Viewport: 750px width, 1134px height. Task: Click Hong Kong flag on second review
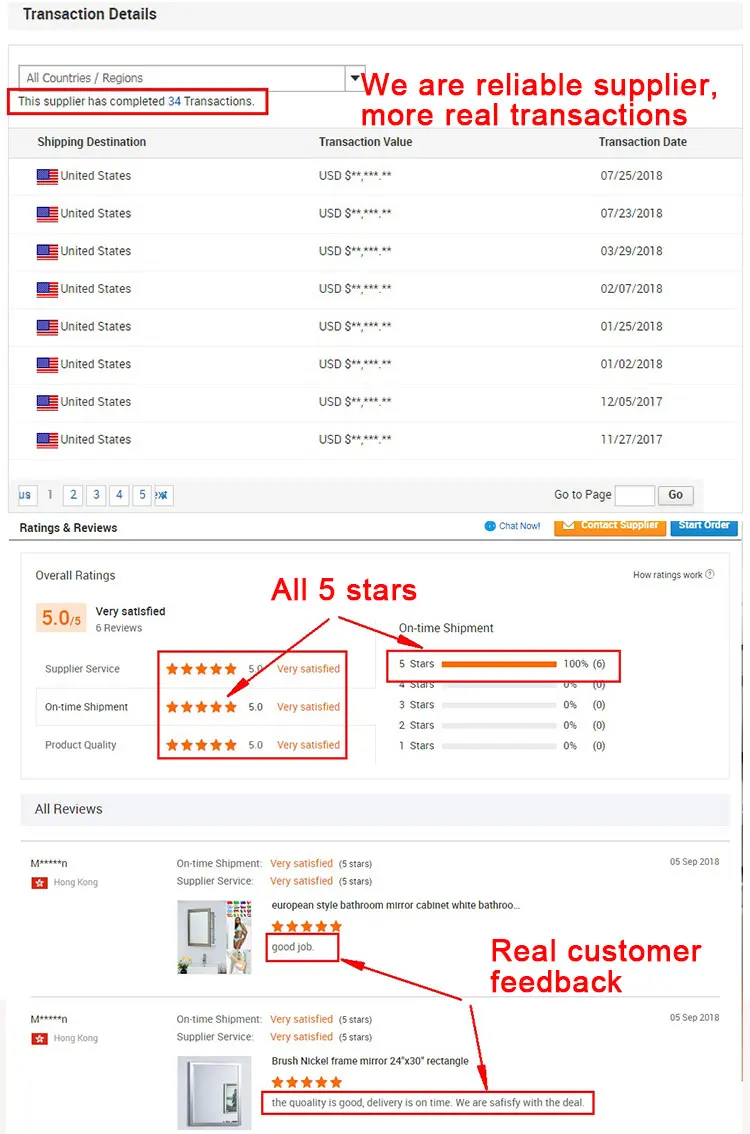pyautogui.click(x=39, y=1039)
